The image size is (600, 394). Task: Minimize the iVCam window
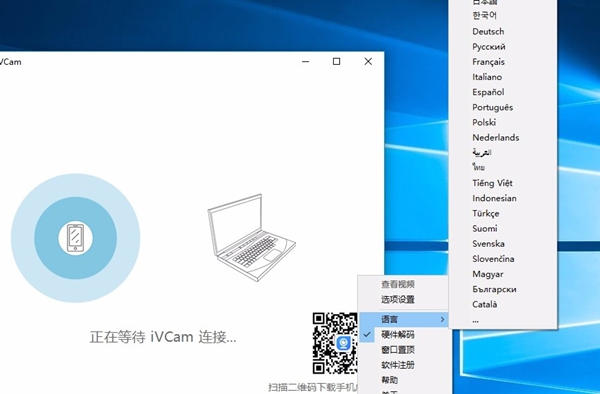point(305,62)
